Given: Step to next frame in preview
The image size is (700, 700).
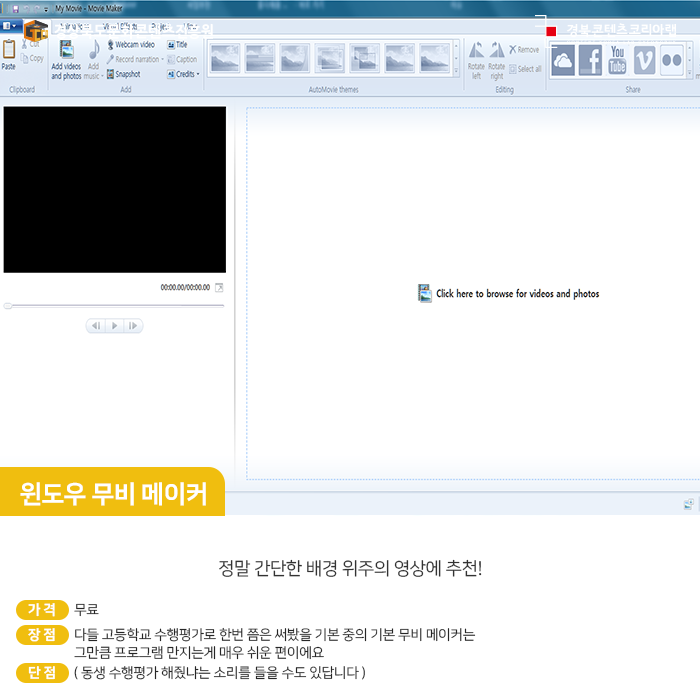Looking at the screenshot, I should point(133,326).
